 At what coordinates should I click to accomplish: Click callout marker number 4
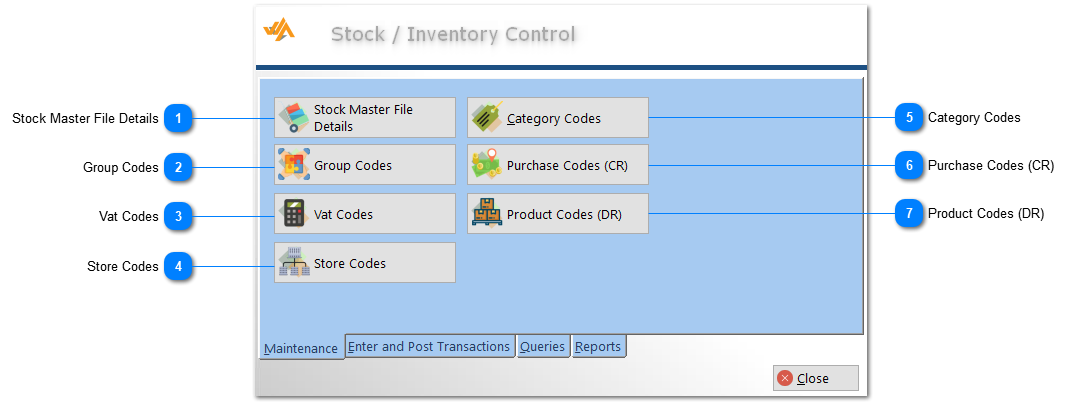tap(178, 266)
